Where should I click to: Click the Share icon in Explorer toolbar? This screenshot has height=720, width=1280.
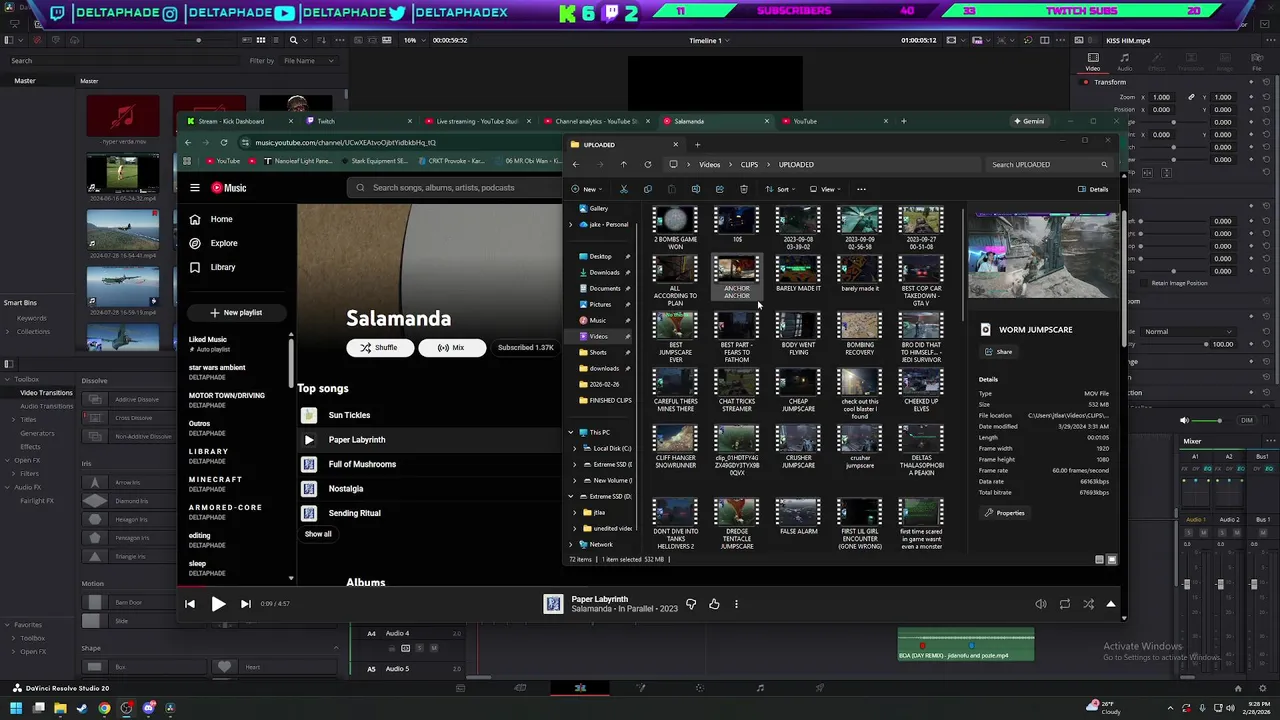(720, 189)
